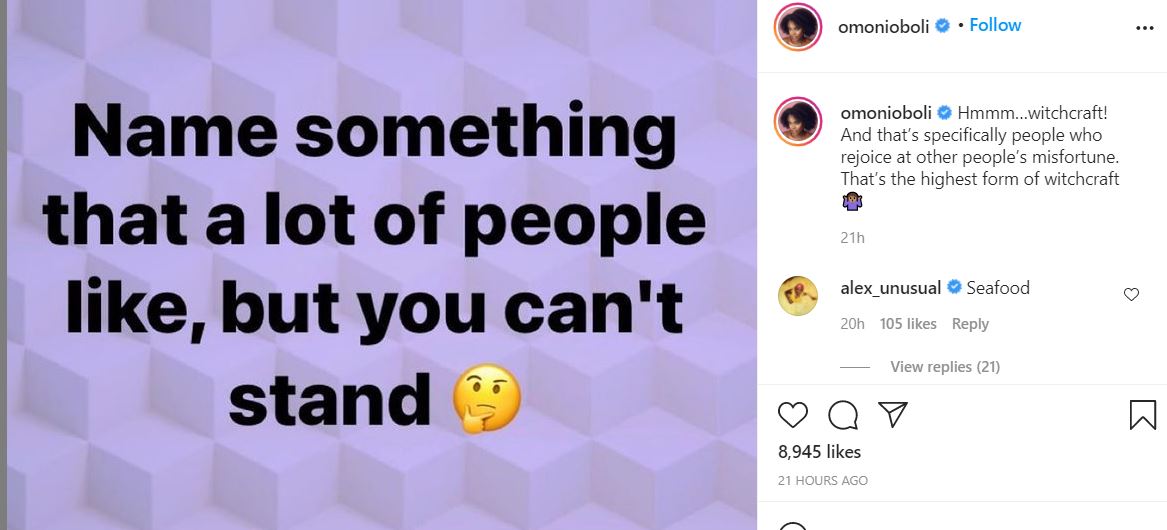View the 8,945 likes list
Viewport: 1167px width, 530px height.
tap(819, 452)
